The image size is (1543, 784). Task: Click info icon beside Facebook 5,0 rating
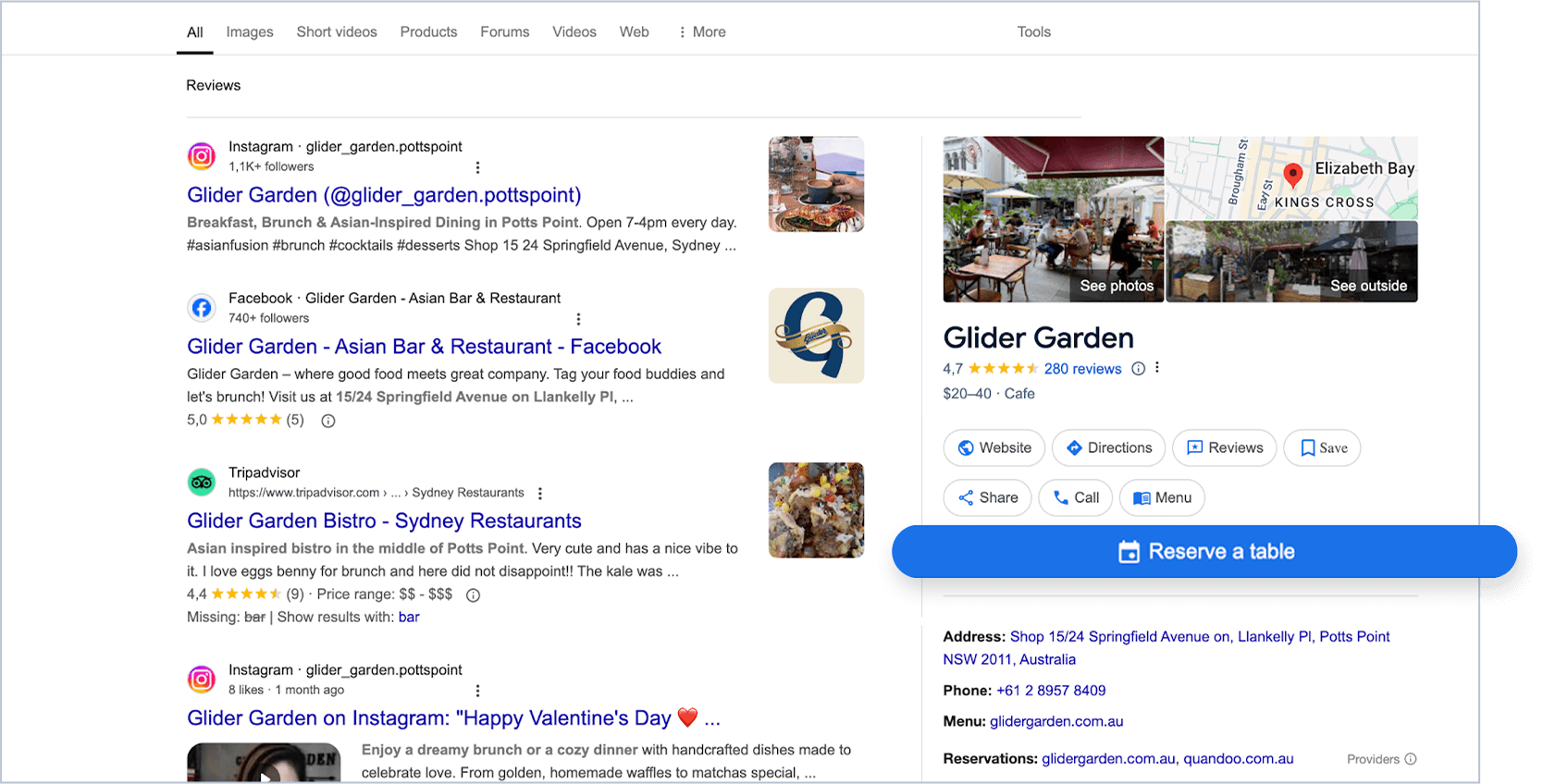pos(328,421)
